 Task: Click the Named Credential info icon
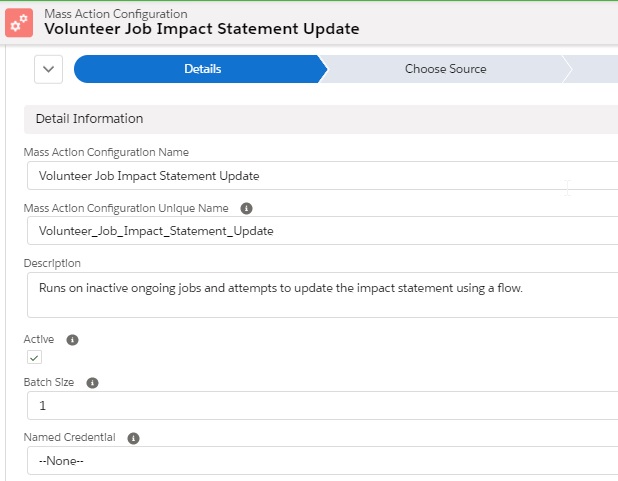(x=133, y=437)
